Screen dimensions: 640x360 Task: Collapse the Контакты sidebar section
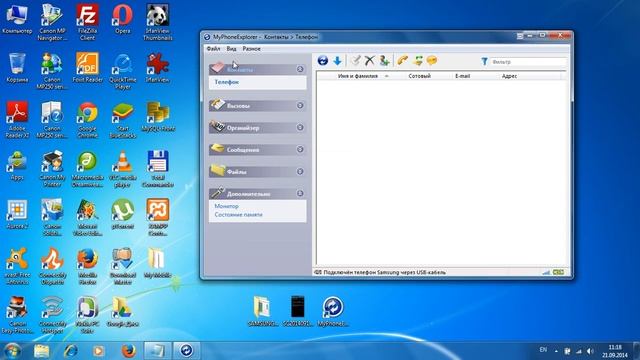point(300,69)
